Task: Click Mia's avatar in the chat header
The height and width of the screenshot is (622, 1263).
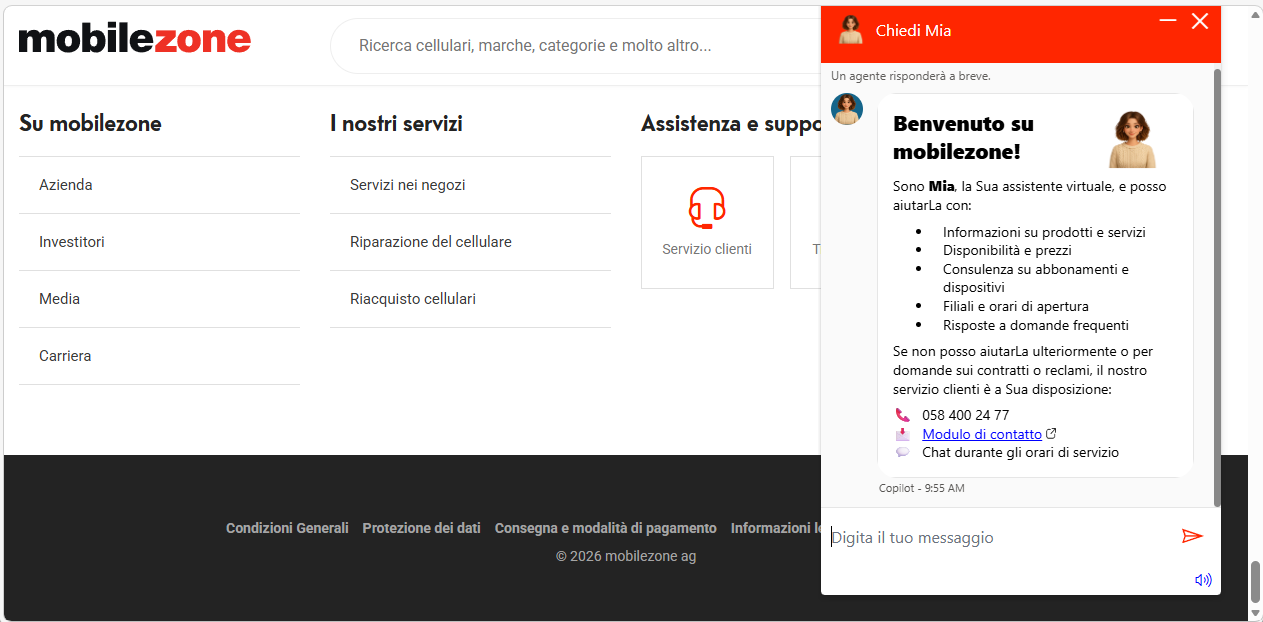Action: tap(851, 30)
